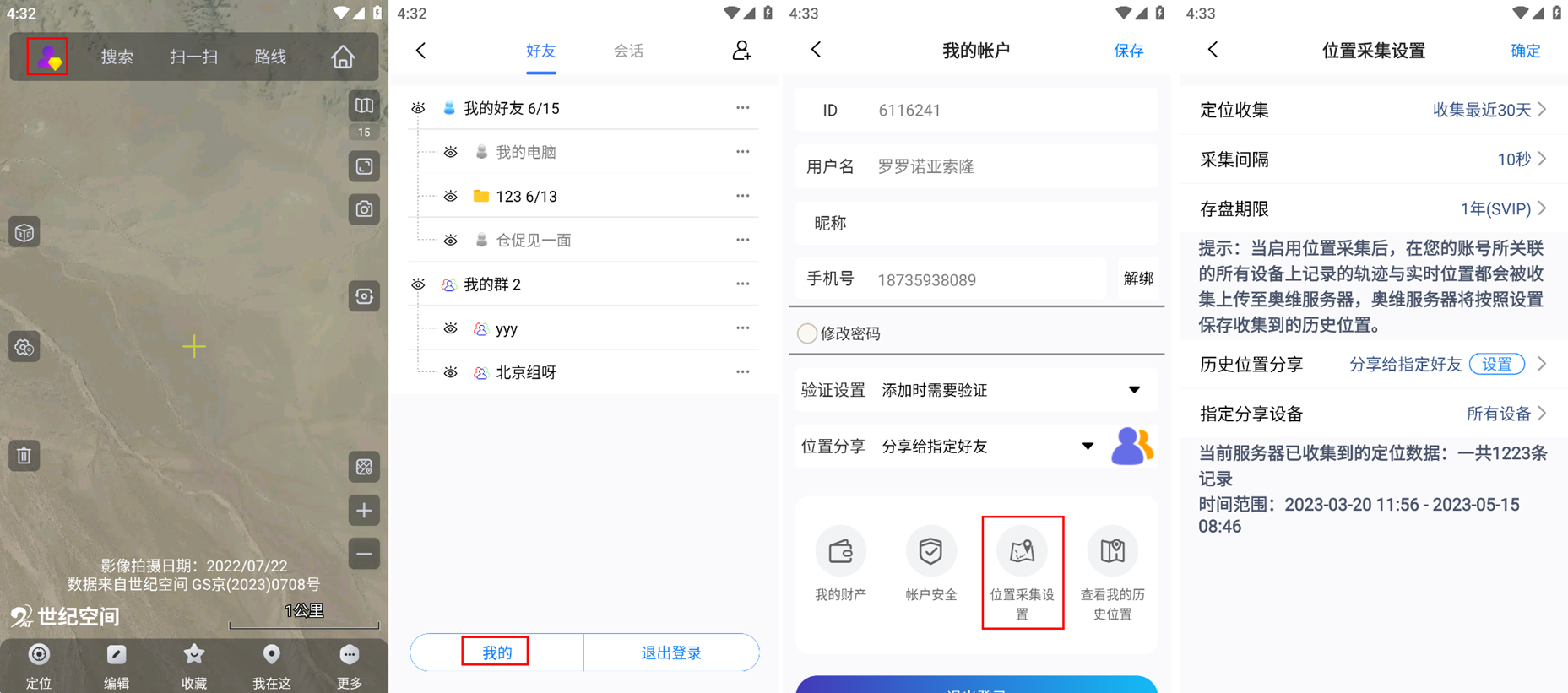Image resolution: width=1568 pixels, height=693 pixels.
Task: Toggle visibility eye for 我的电脑
Action: [x=451, y=153]
